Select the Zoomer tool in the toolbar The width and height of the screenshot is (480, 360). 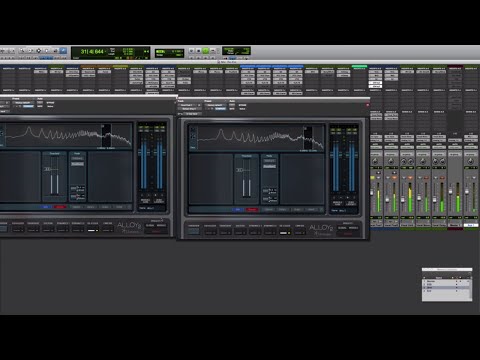22,51
